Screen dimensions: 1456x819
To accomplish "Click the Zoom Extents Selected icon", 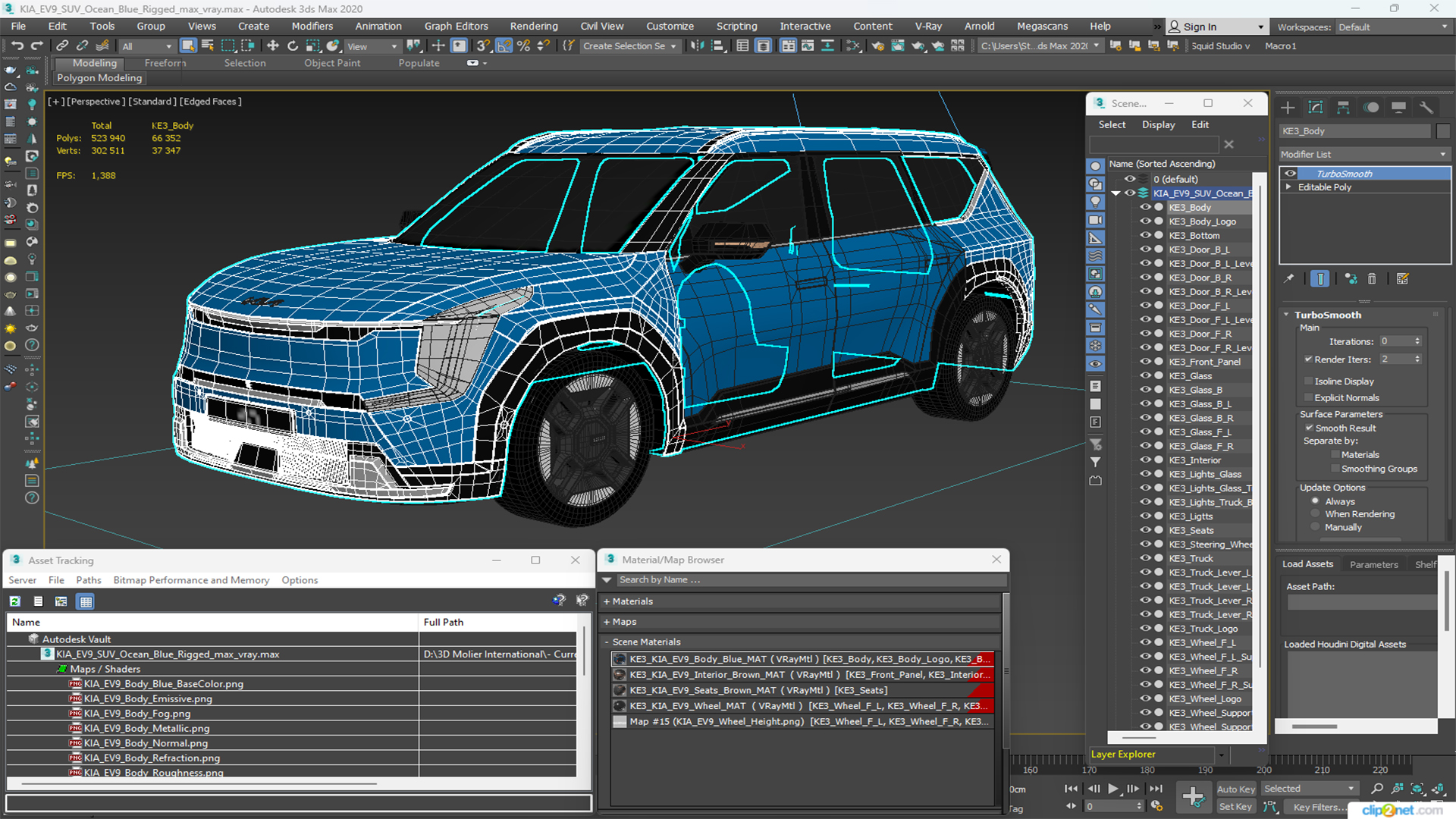I will tap(1417, 789).
